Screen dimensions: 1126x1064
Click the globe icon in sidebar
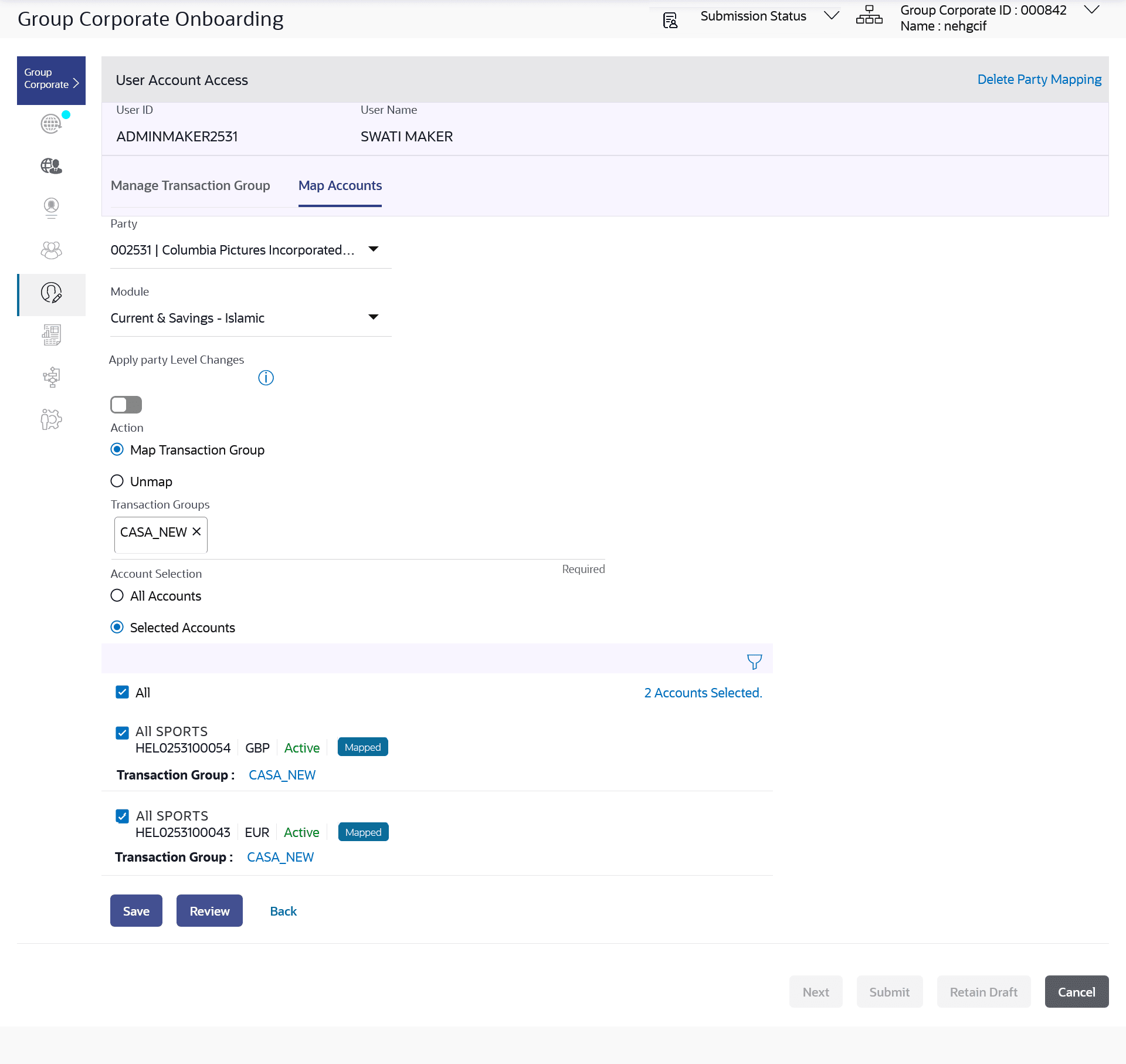(x=51, y=124)
